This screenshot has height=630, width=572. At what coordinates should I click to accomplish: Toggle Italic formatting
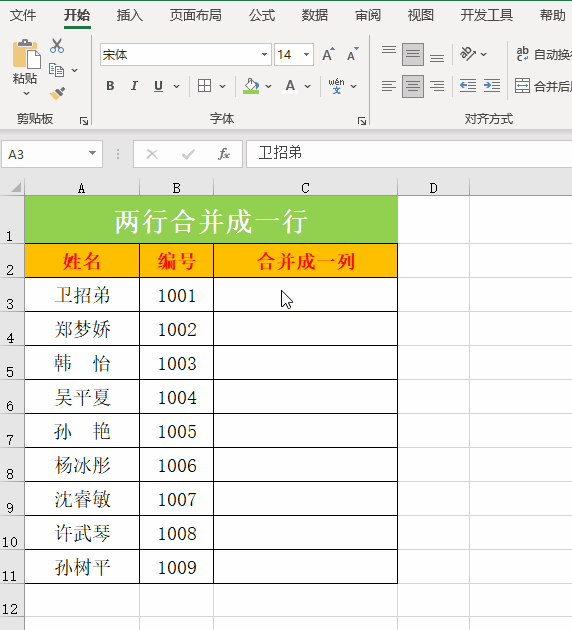coord(134,86)
